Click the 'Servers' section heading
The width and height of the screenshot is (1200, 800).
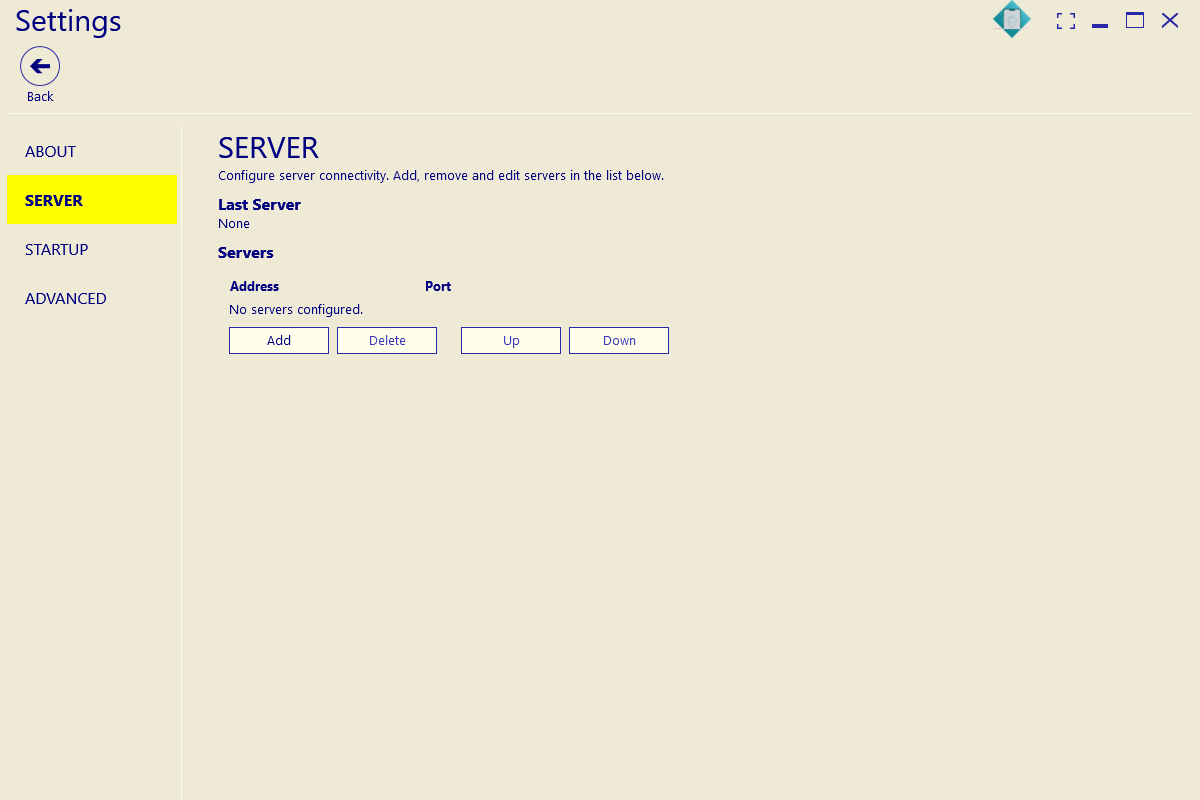[246, 252]
